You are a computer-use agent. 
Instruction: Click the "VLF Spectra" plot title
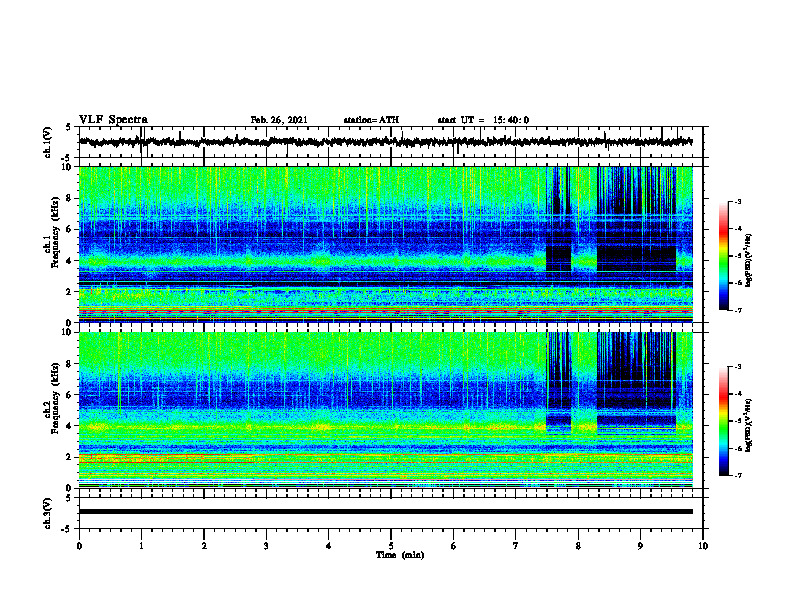113,120
